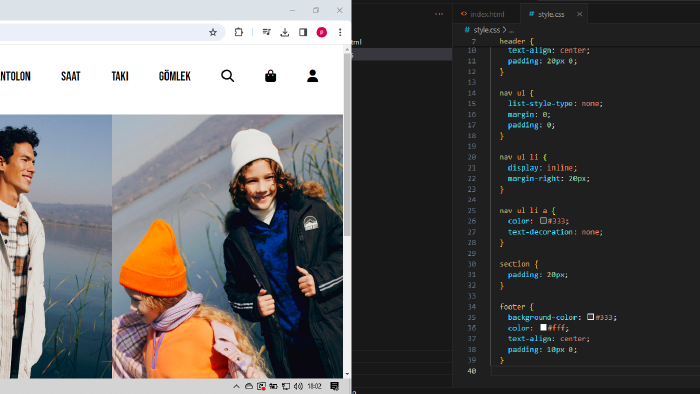Viewport: 700px width, 394px height.
Task: Open Chrome three-dot menu
Action: coord(340,32)
